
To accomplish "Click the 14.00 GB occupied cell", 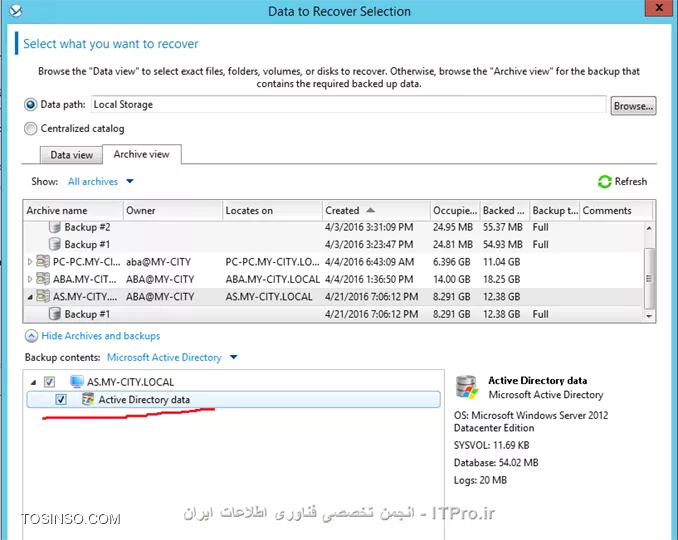I will coord(451,279).
